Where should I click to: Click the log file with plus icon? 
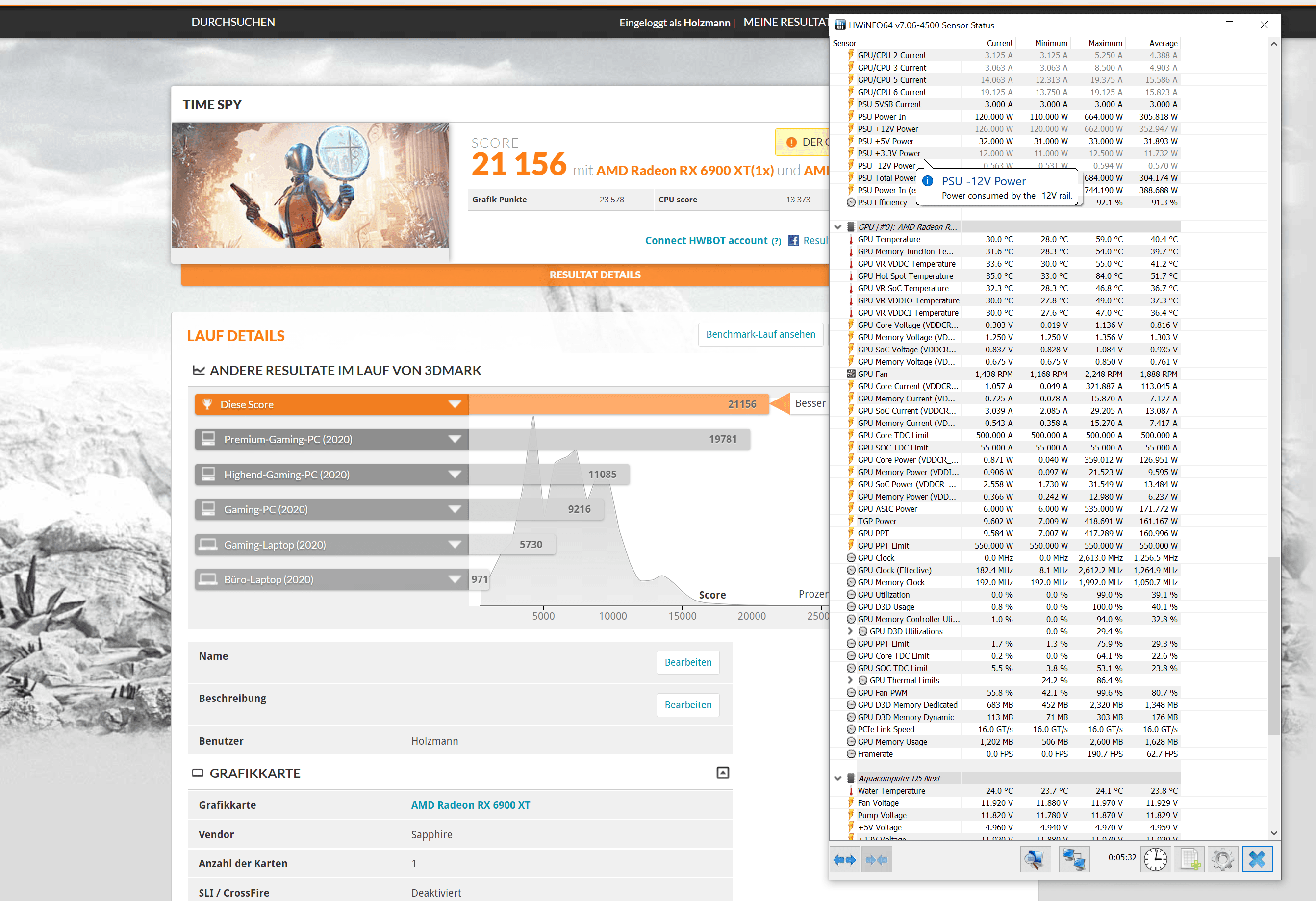pos(1189,860)
